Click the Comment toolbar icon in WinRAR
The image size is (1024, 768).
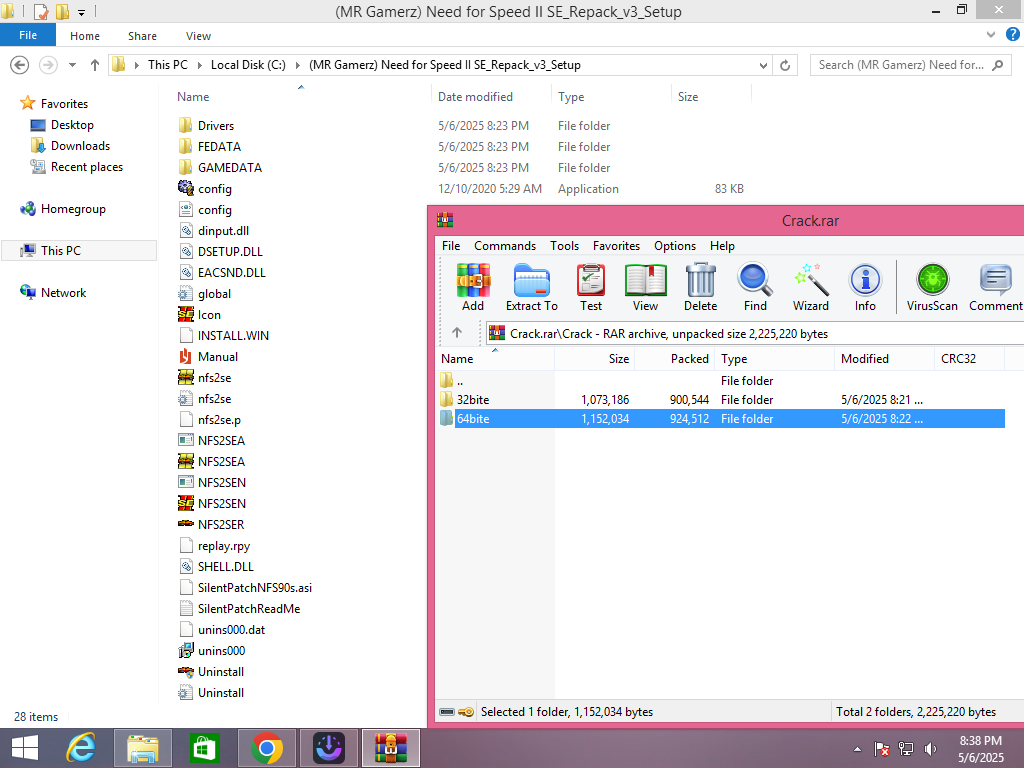995,287
